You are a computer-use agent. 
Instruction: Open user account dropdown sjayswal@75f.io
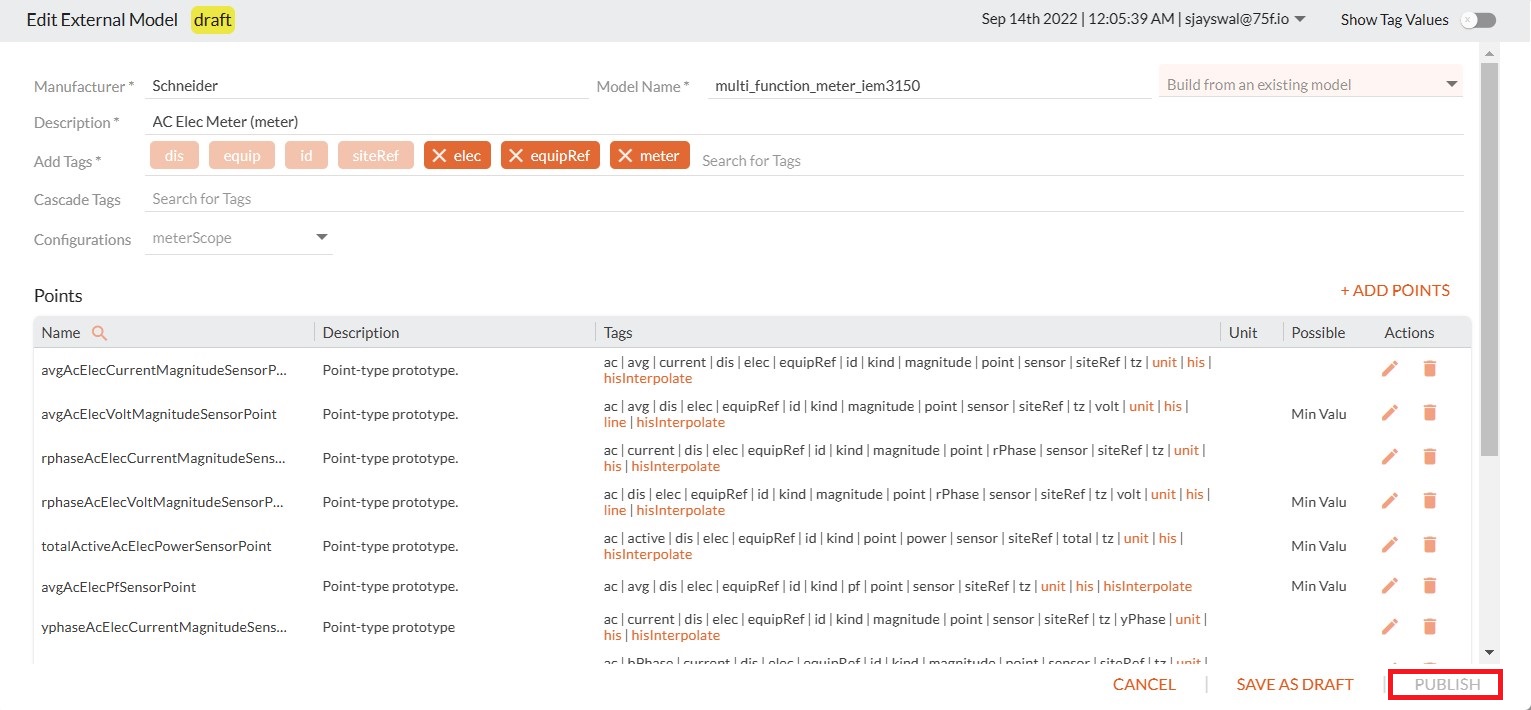[1243, 19]
